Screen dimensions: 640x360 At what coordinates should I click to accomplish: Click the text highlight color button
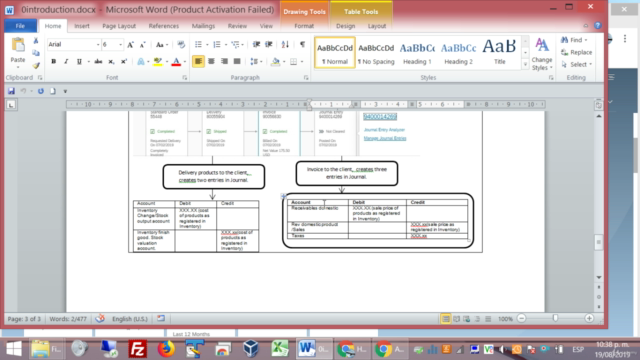[x=158, y=62]
